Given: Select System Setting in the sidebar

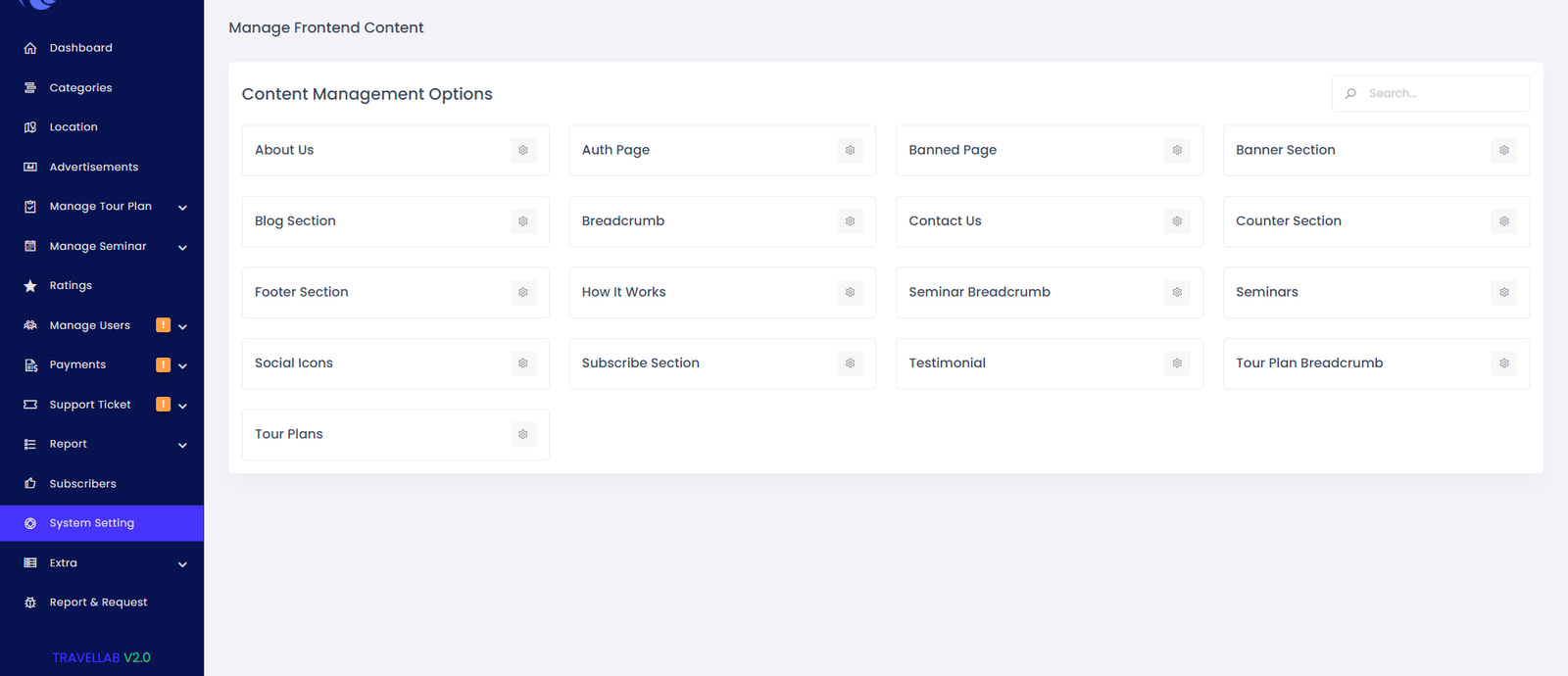Looking at the screenshot, I should (91, 523).
